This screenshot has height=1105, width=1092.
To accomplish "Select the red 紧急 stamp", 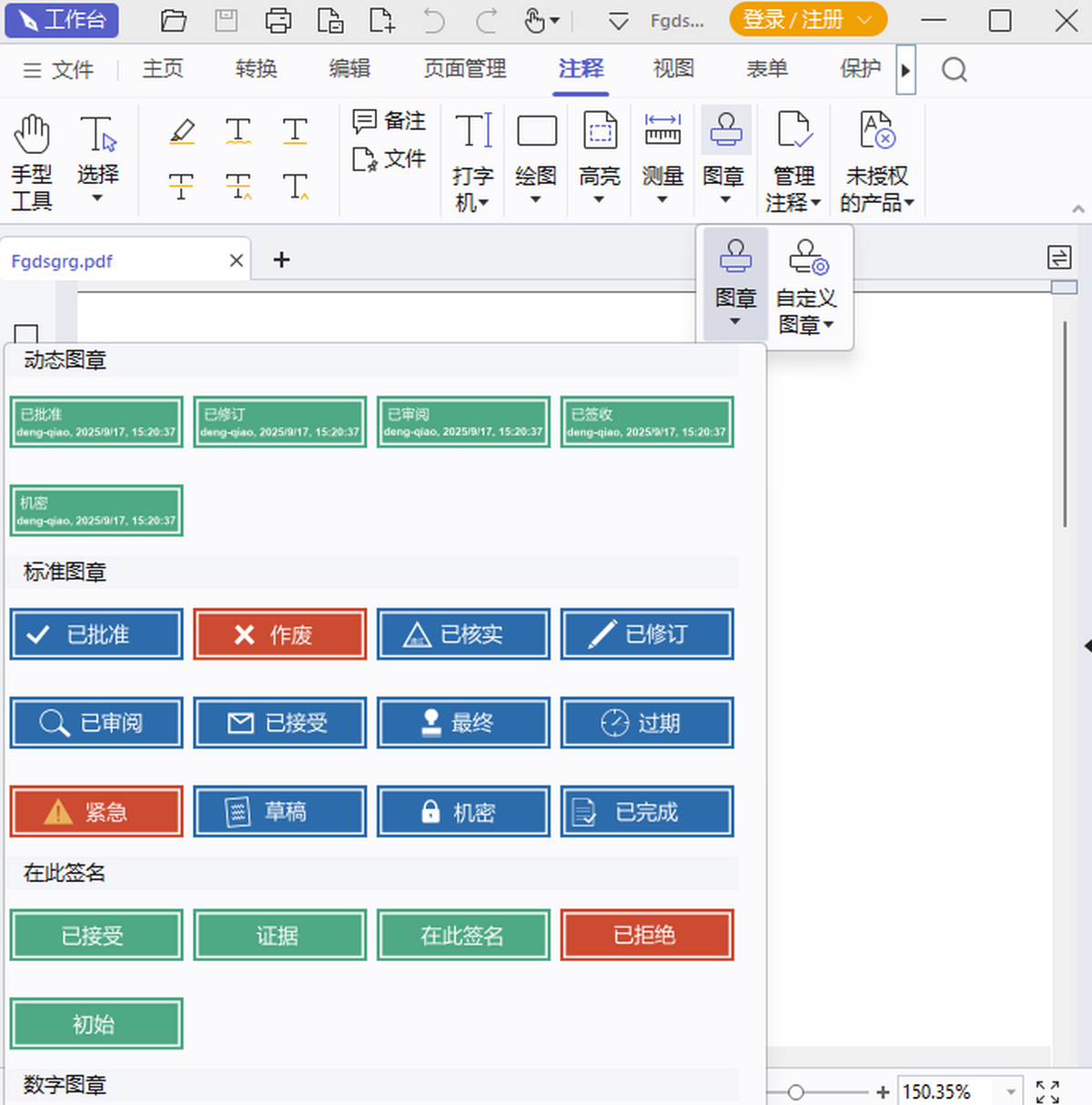I will pos(96,812).
